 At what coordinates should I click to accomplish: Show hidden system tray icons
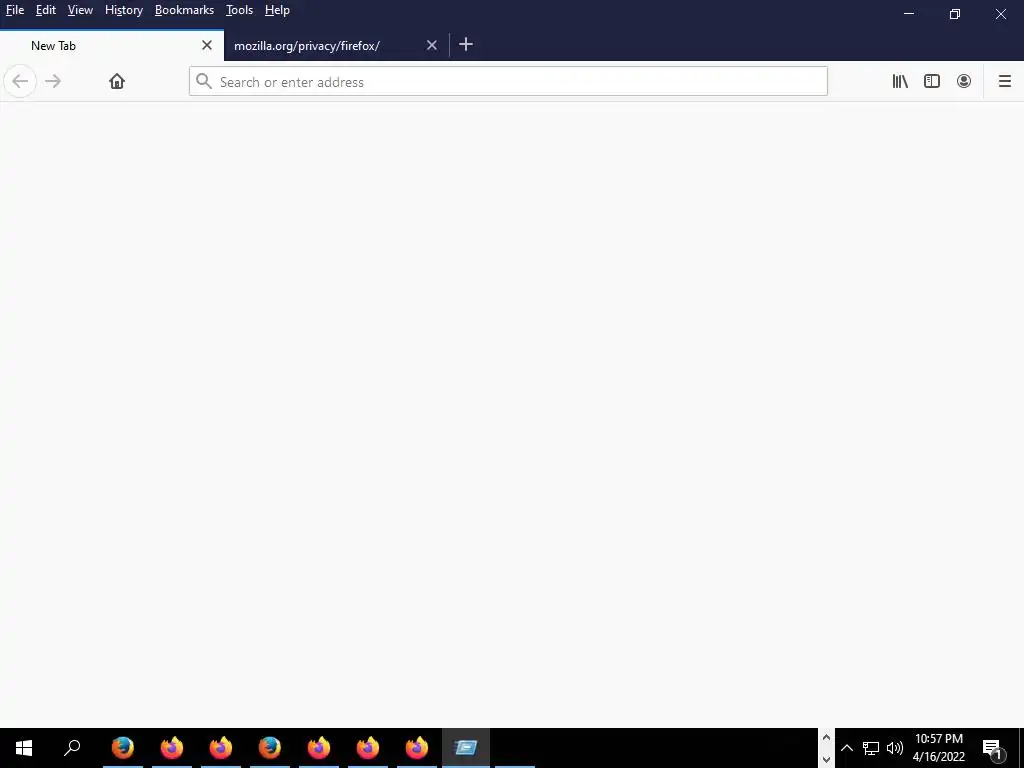(x=846, y=748)
